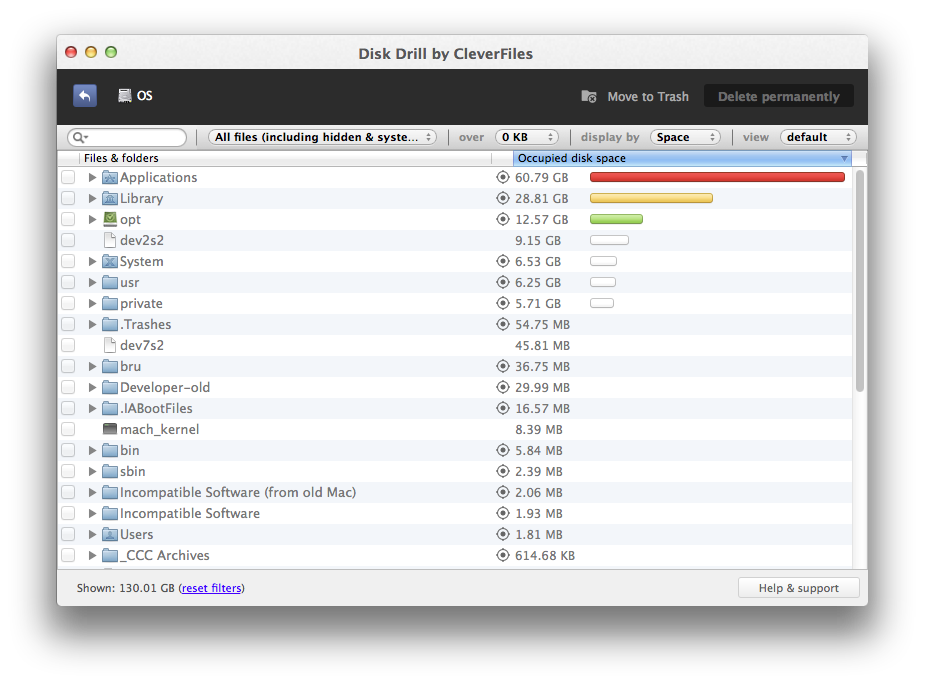This screenshot has width=925, height=685.
Task: Click the target icon beside System 6.53 GB
Action: [x=503, y=261]
